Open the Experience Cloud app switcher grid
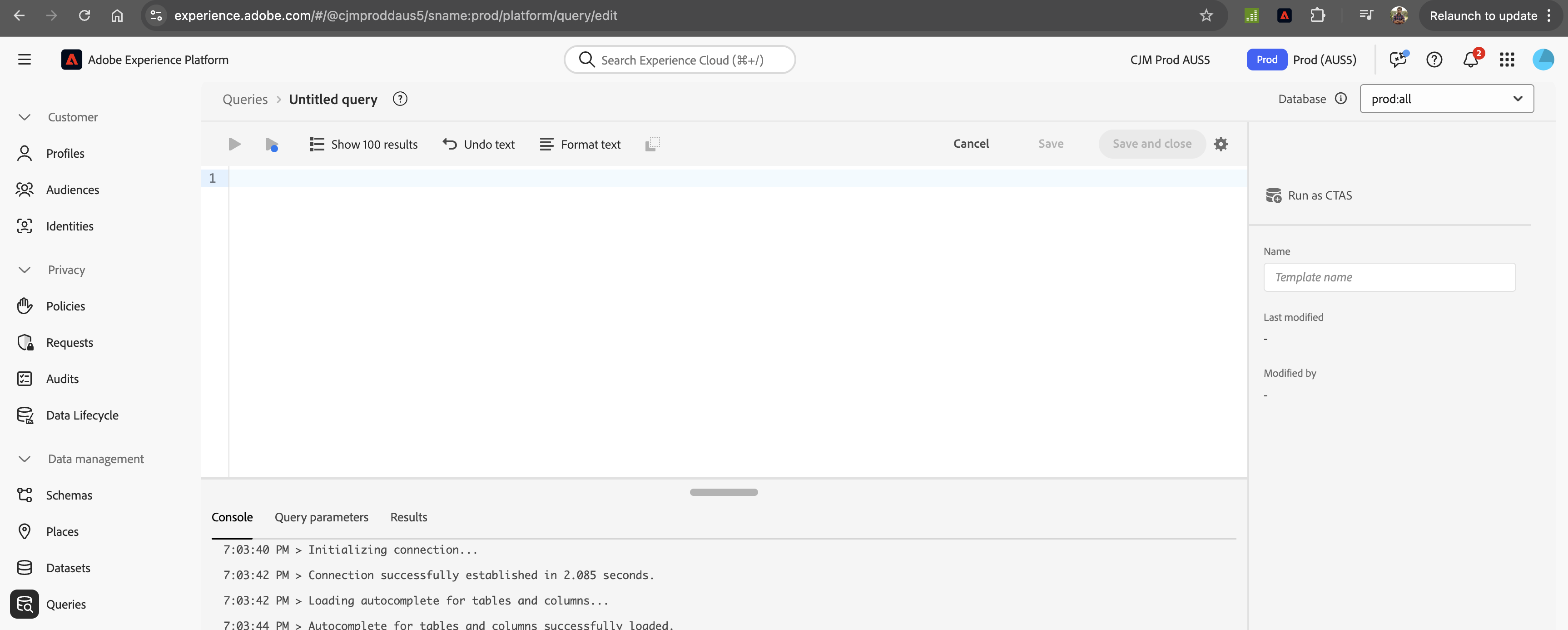This screenshot has height=630, width=1568. pyautogui.click(x=1507, y=60)
